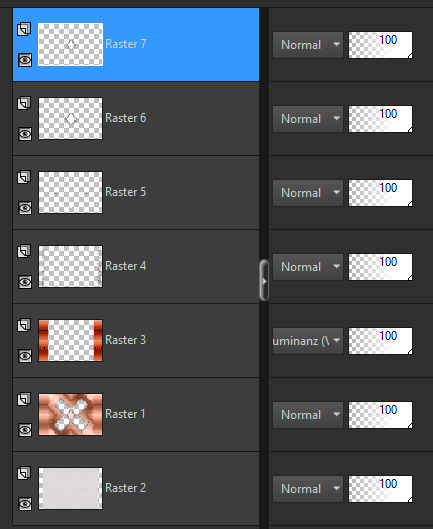Click the Raster 2 layer type icon
This screenshot has width=433, height=529.
[x=24, y=473]
